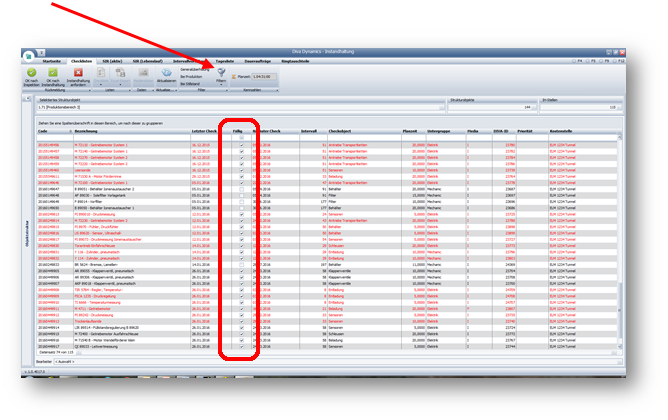Click Instandhaltung anfordern red X icon
This screenshot has width=668, height=420.
(x=77, y=71)
